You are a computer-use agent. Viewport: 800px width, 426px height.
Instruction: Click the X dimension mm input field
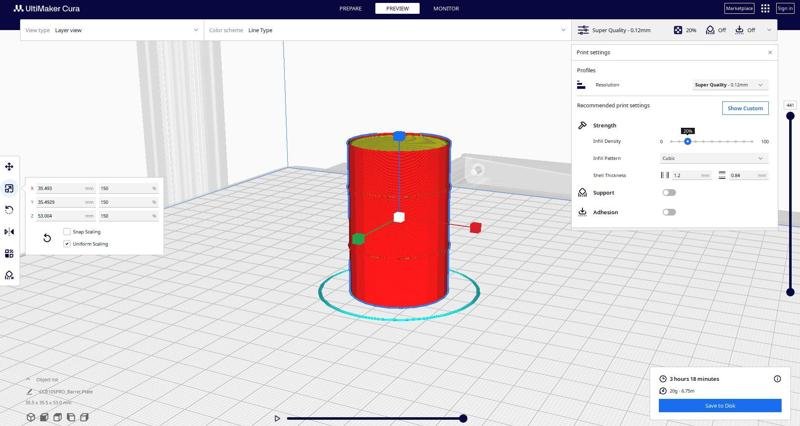(66, 188)
